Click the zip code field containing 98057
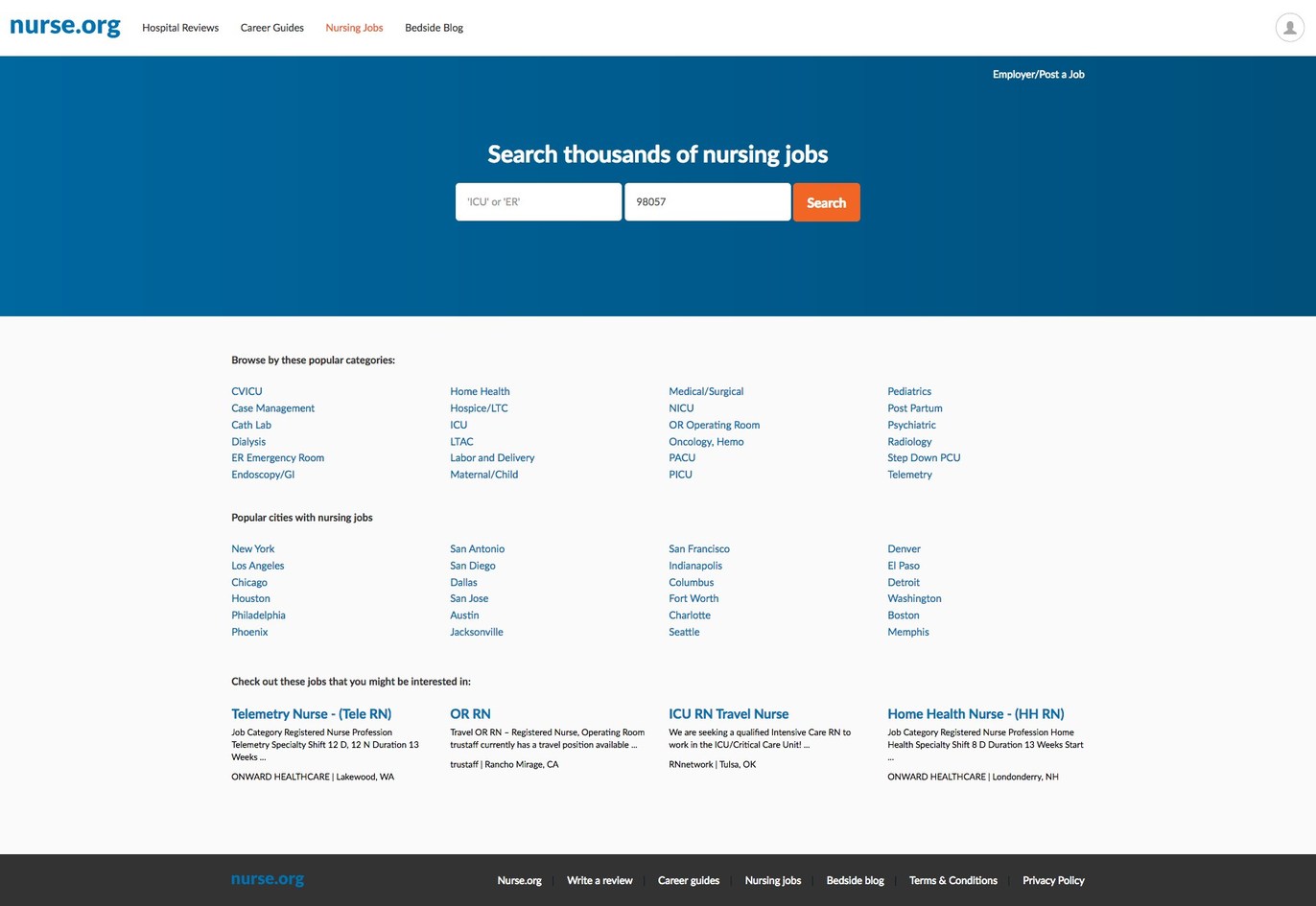This screenshot has height=906, width=1316. 707,201
